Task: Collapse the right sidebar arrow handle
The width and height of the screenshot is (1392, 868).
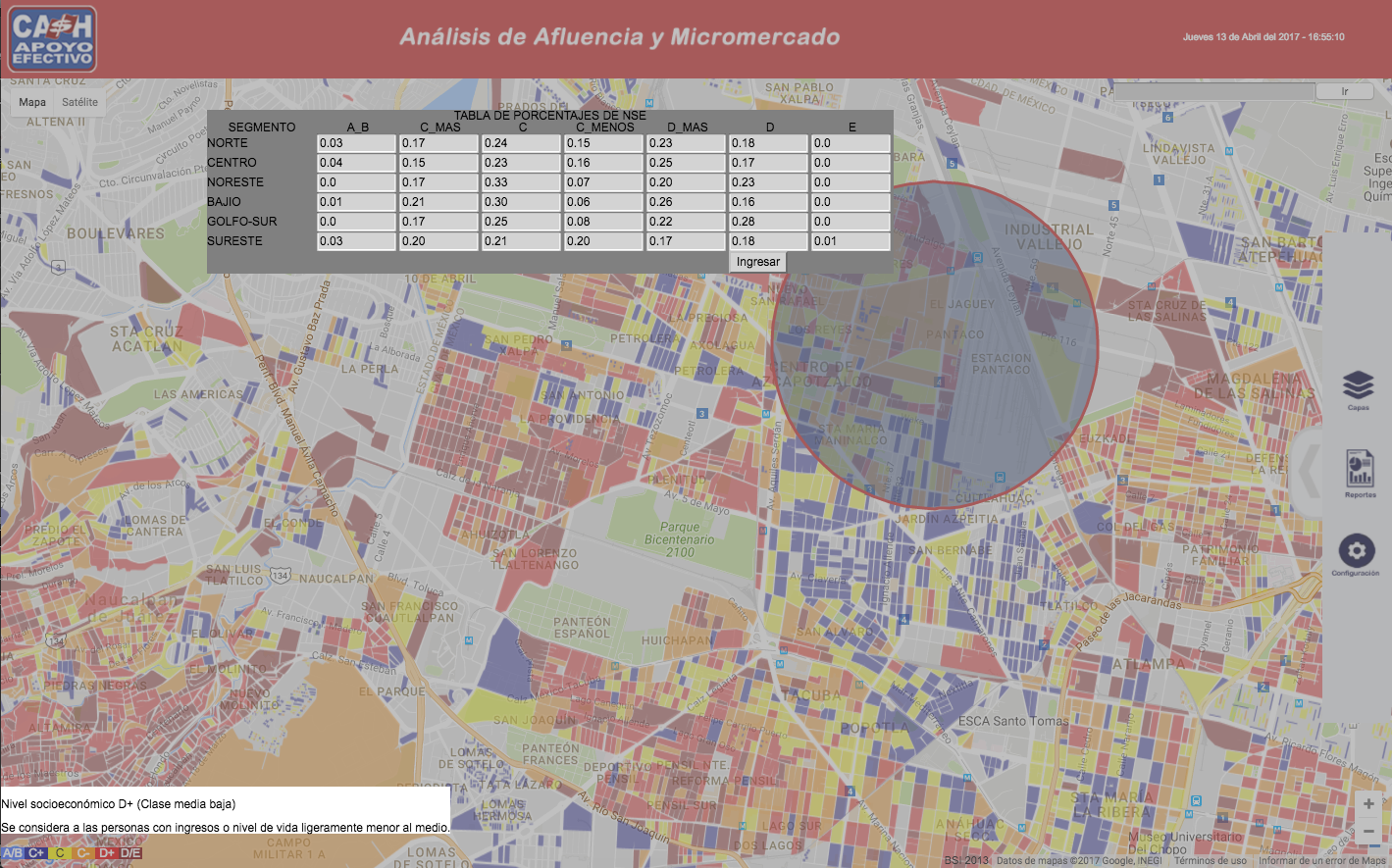Action: tap(1308, 473)
